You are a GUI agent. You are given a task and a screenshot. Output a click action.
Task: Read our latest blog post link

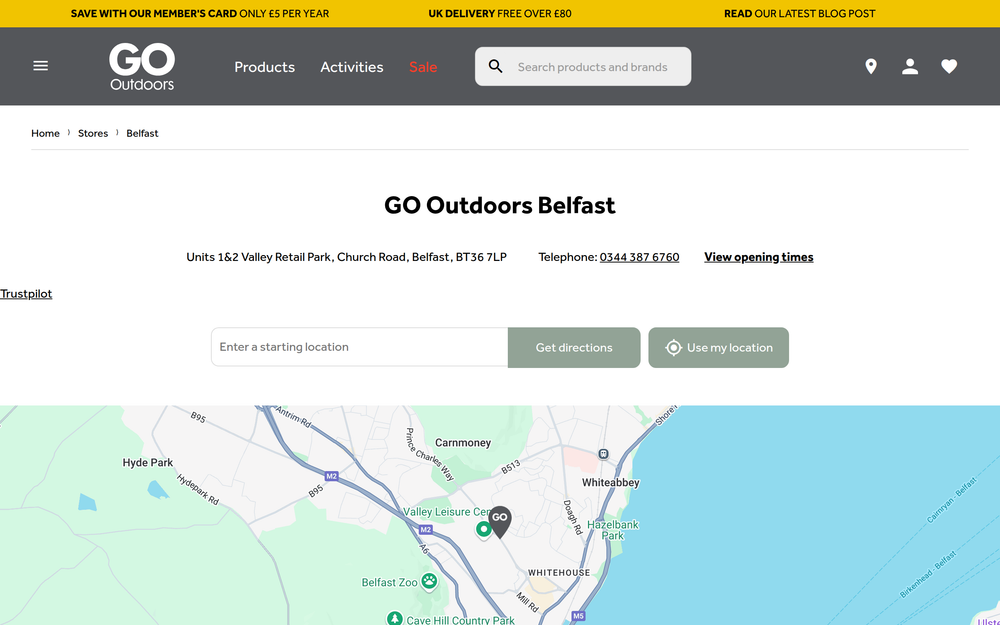[x=800, y=13]
